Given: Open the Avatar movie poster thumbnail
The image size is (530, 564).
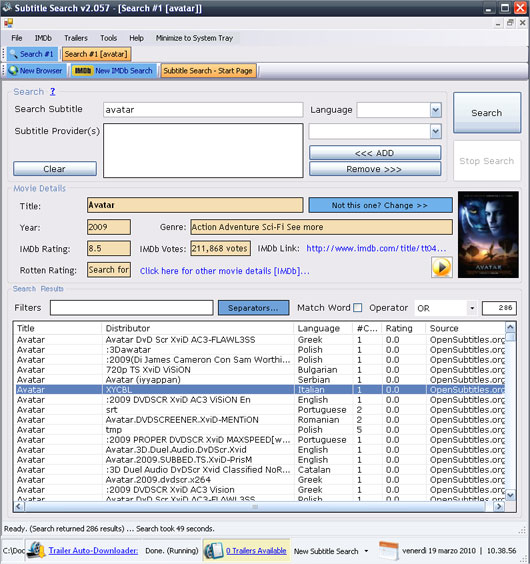Looking at the screenshot, I should coord(488,235).
